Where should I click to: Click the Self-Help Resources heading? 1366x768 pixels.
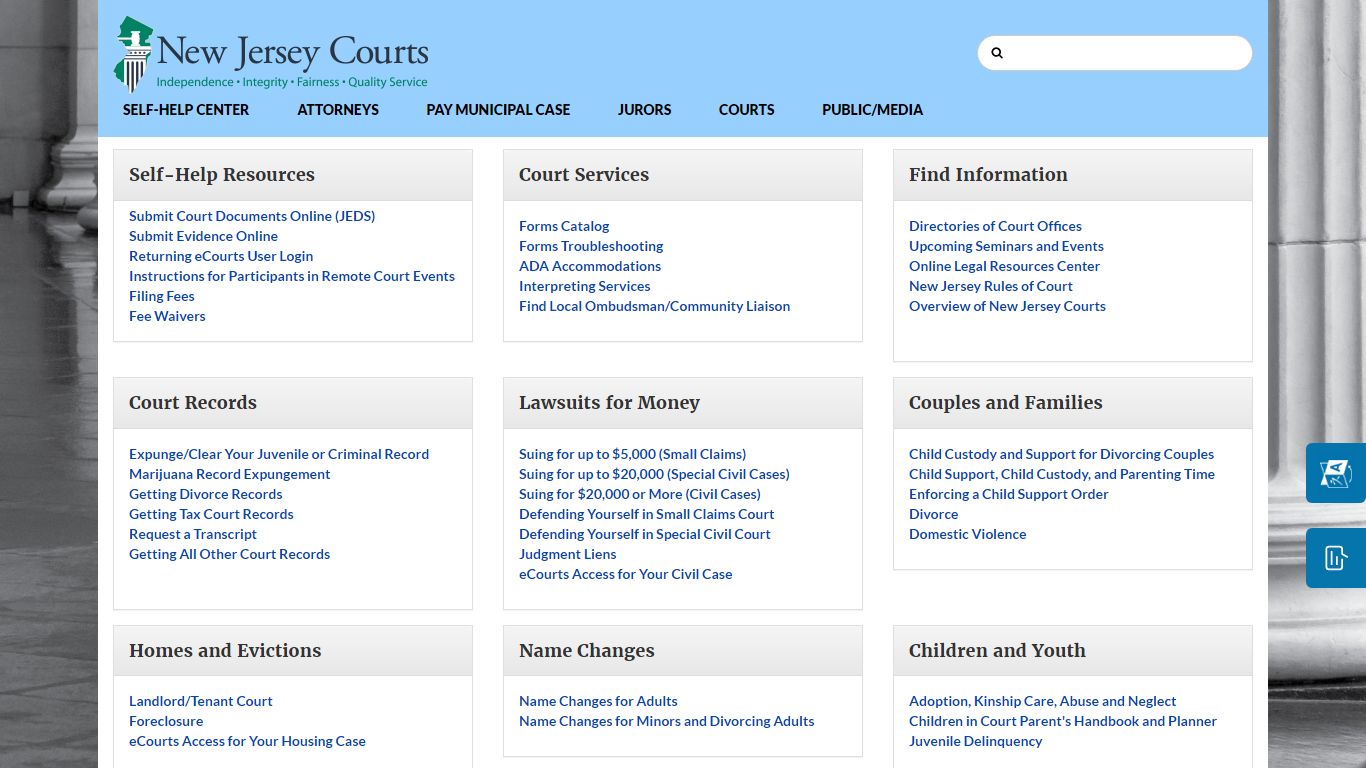(x=222, y=175)
